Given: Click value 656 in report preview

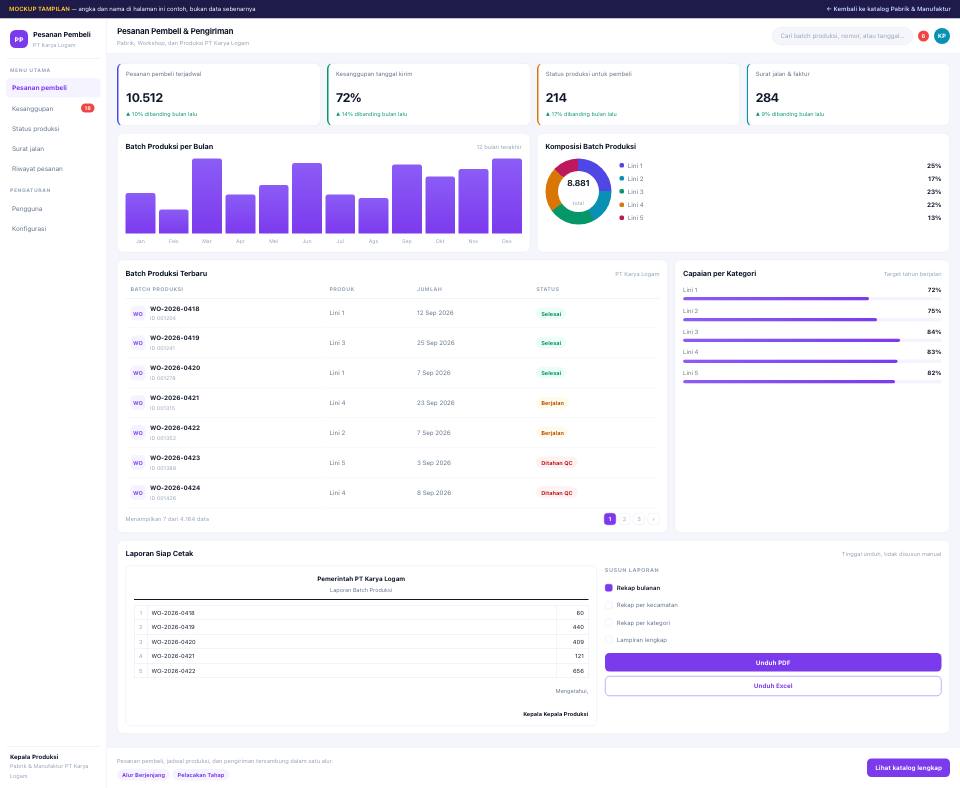Looking at the screenshot, I should click(578, 671).
